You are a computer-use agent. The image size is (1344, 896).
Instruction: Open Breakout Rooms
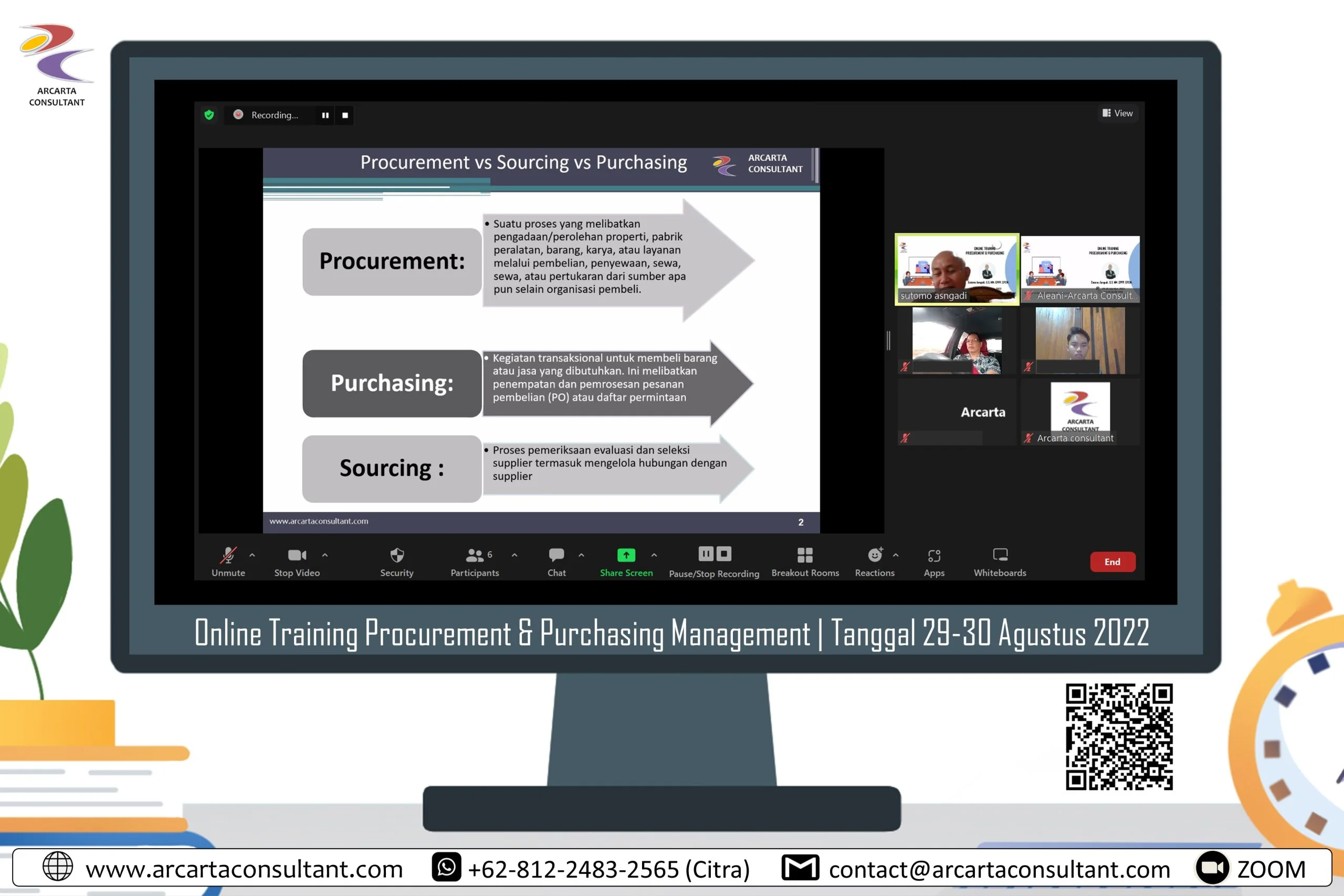click(x=805, y=555)
